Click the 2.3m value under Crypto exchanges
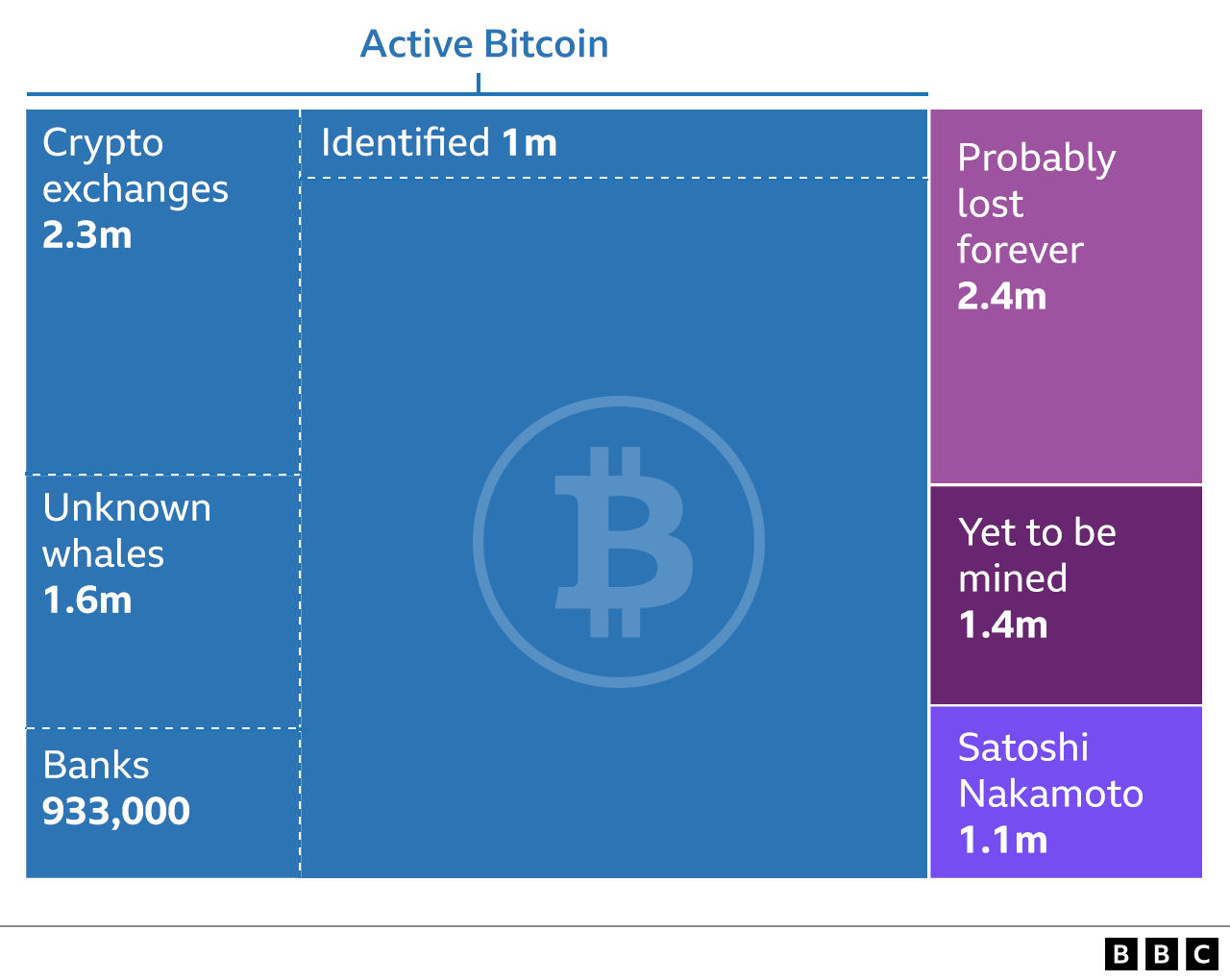Image resolution: width=1230 pixels, height=980 pixels. click(x=87, y=235)
